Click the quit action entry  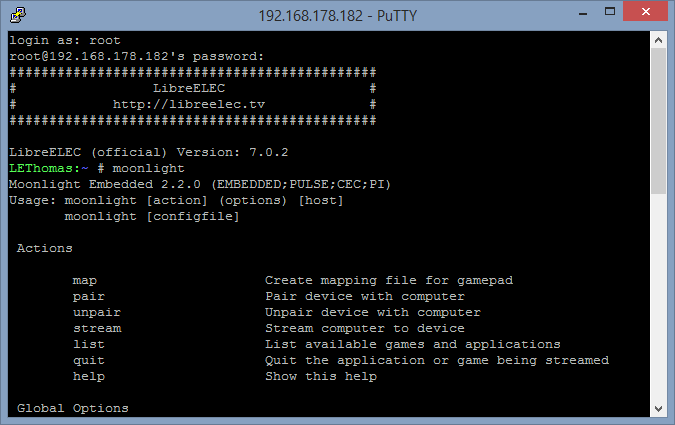tap(89, 361)
